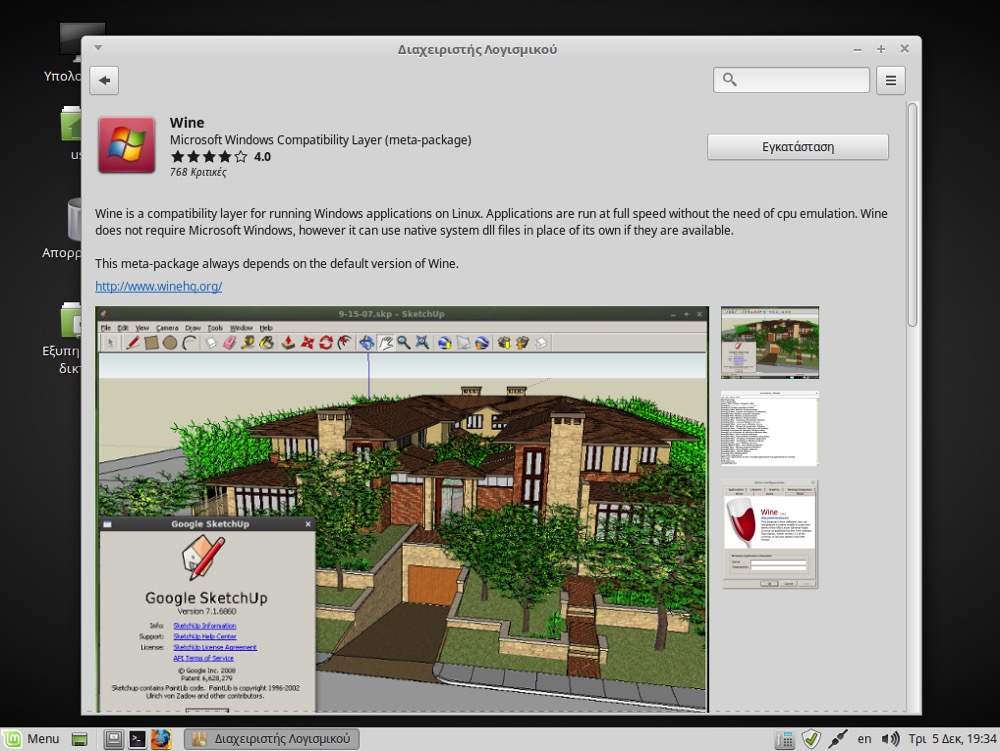
Task: Close the Software Manager window
Action: [x=904, y=48]
